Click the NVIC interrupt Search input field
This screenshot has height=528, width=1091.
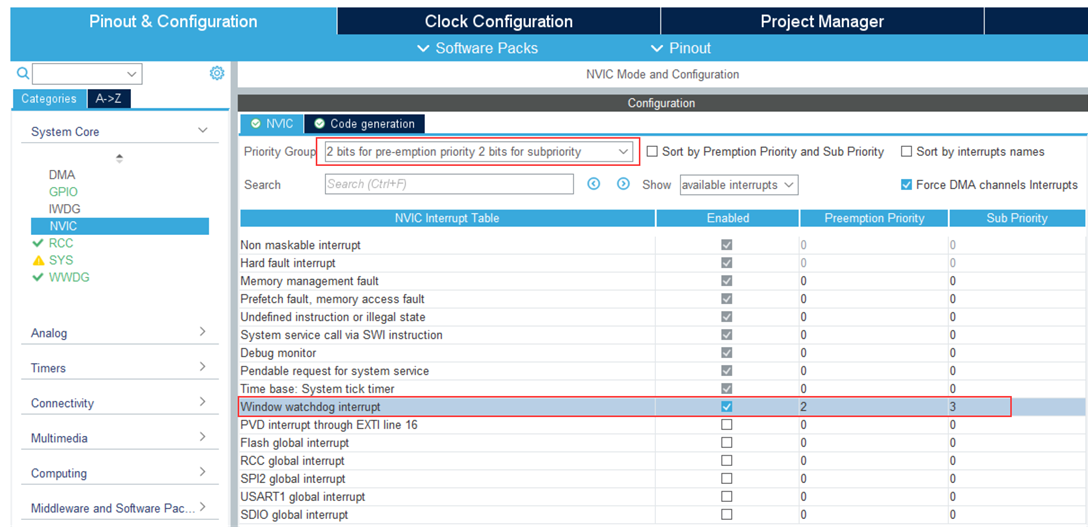click(448, 184)
